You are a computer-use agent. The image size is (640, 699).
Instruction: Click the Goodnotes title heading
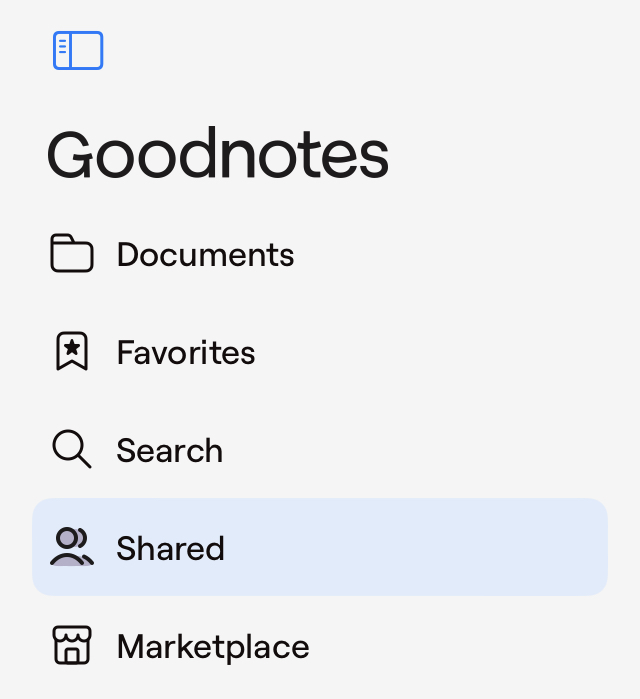point(218,156)
